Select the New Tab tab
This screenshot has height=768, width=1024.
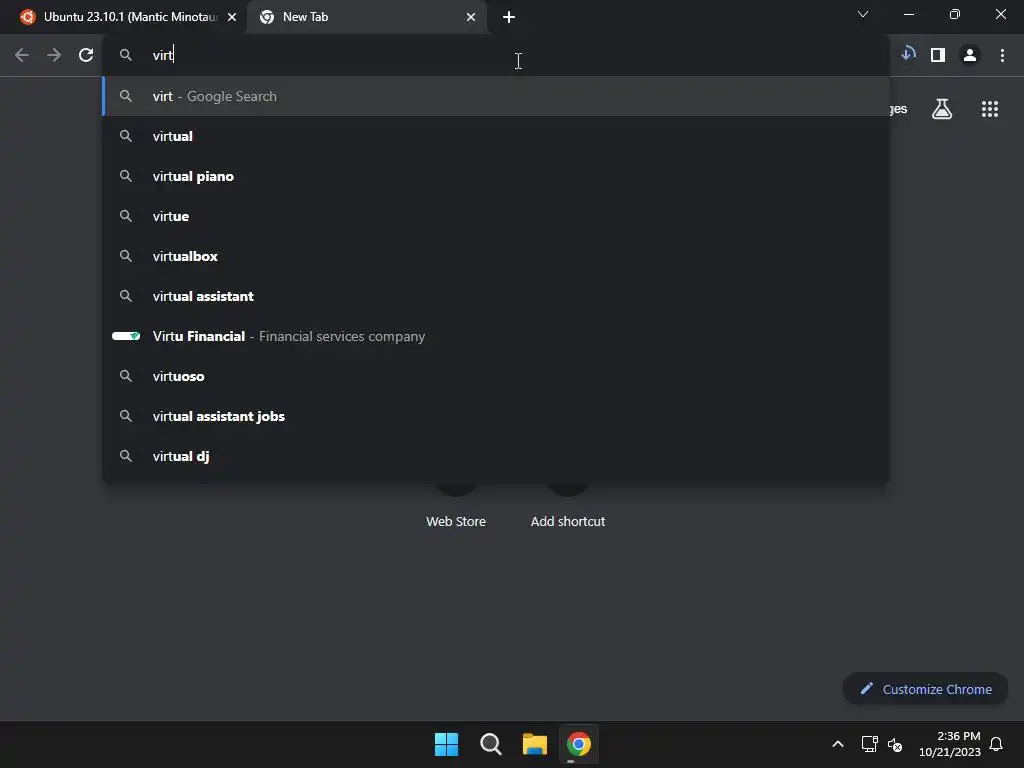367,17
